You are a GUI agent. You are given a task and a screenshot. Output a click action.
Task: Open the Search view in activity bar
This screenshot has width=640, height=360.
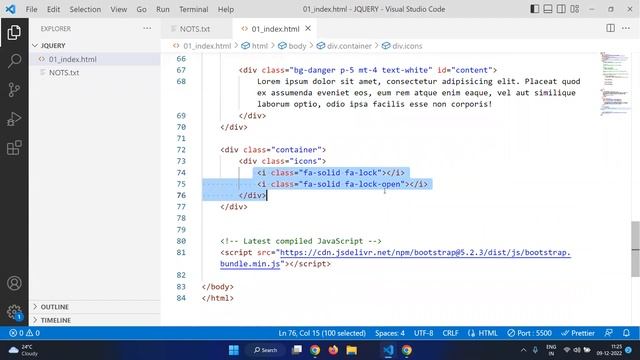pyautogui.click(x=14, y=61)
